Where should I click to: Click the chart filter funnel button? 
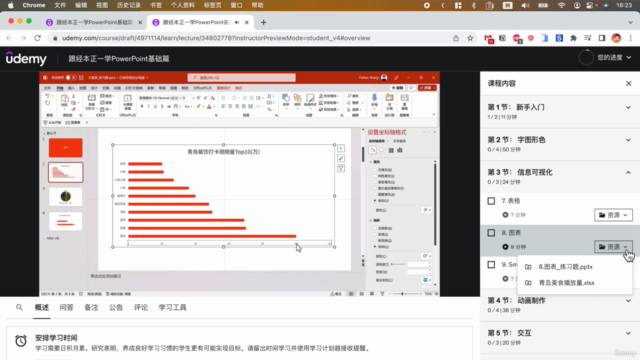341,169
